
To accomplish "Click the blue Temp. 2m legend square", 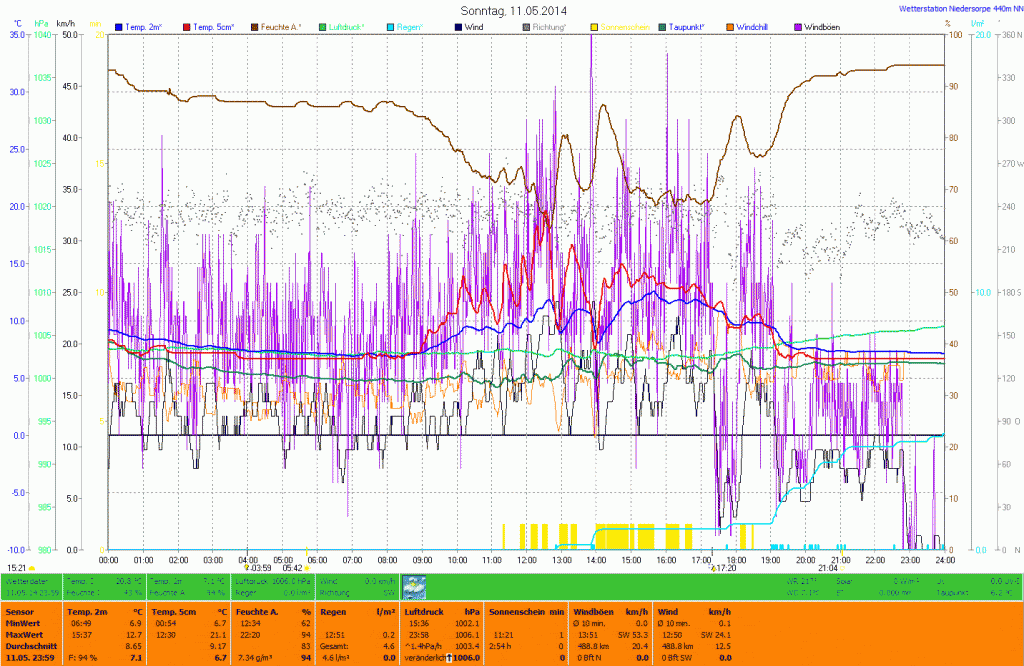I will coord(120,26).
